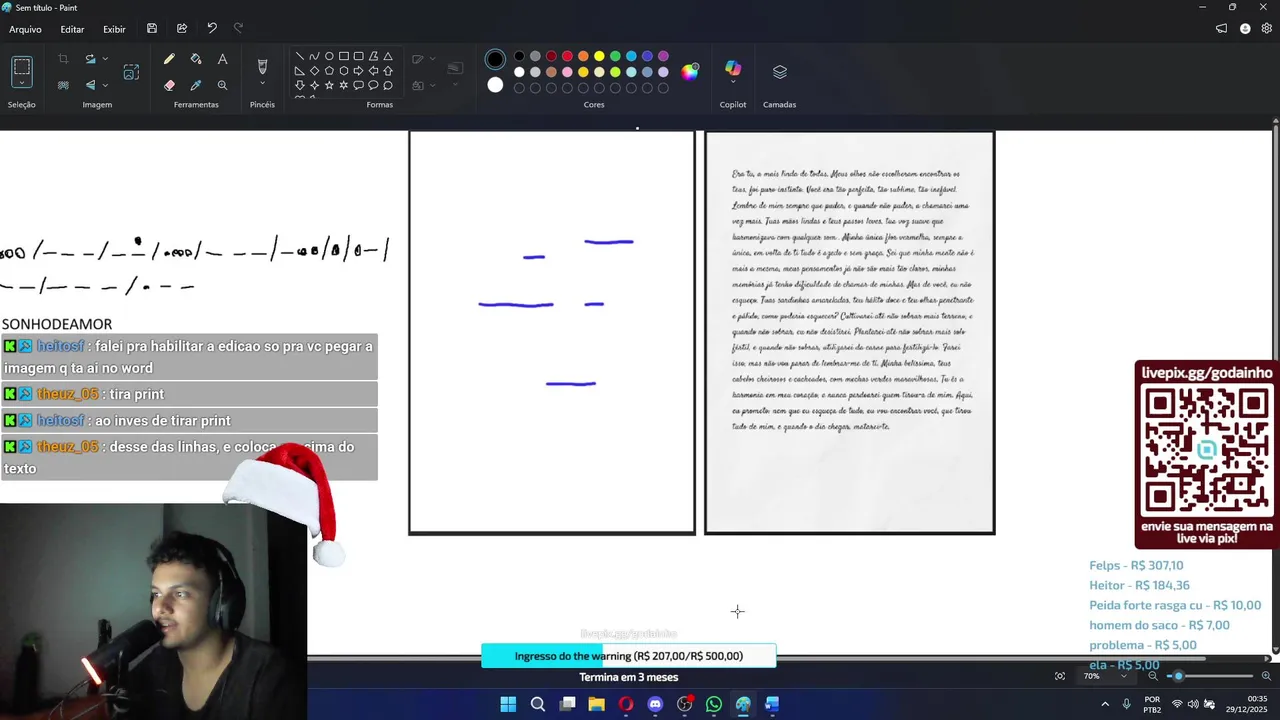1280x720 pixels.
Task: Open Windows taskbar search
Action: click(x=538, y=704)
